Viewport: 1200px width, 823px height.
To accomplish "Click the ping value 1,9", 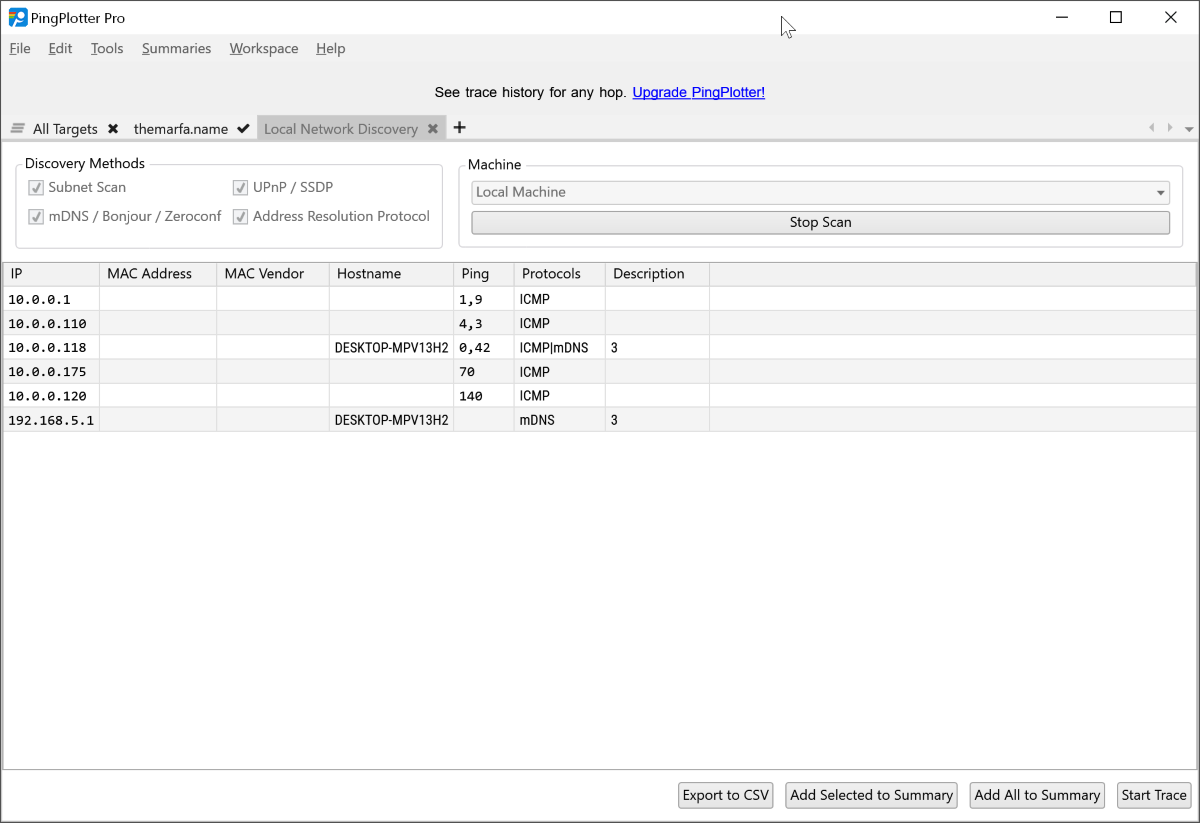I will coord(470,300).
